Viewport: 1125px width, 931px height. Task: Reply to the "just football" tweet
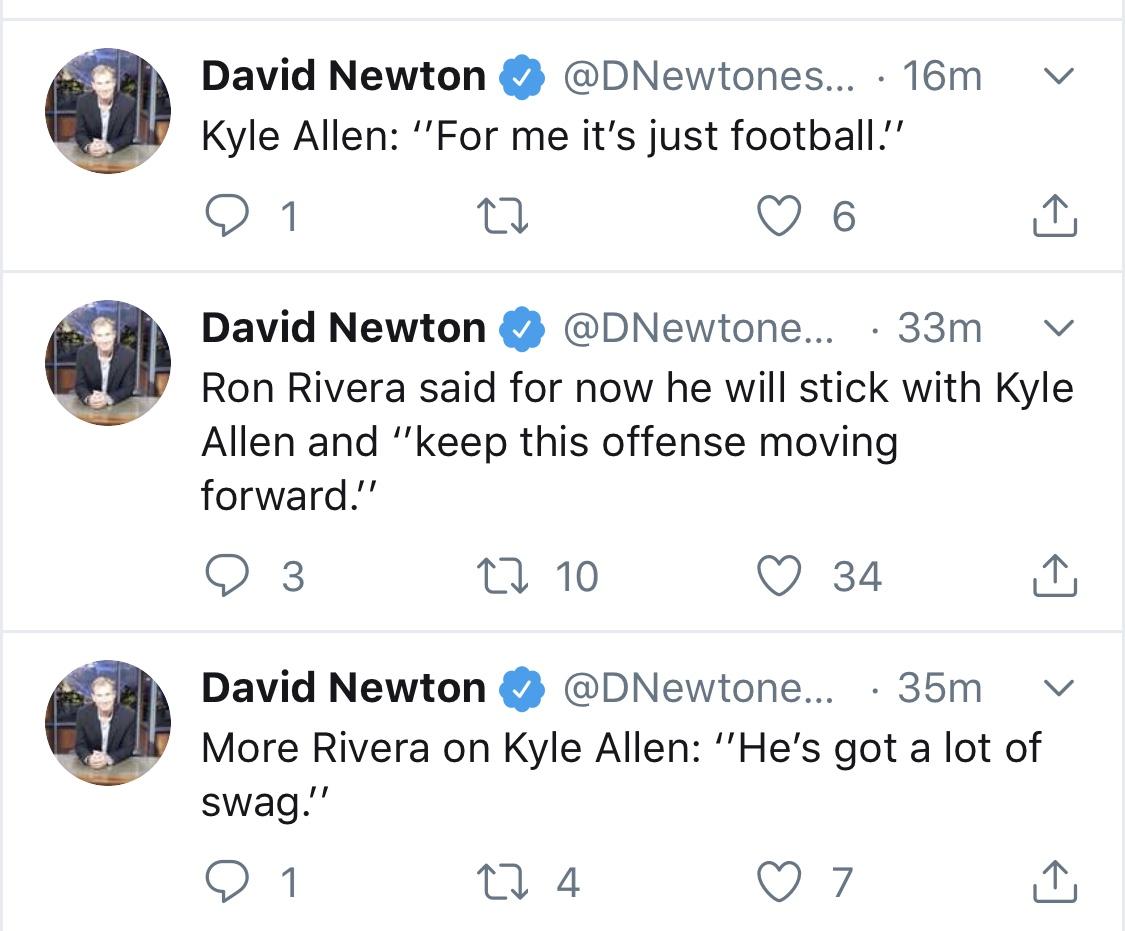[227, 216]
